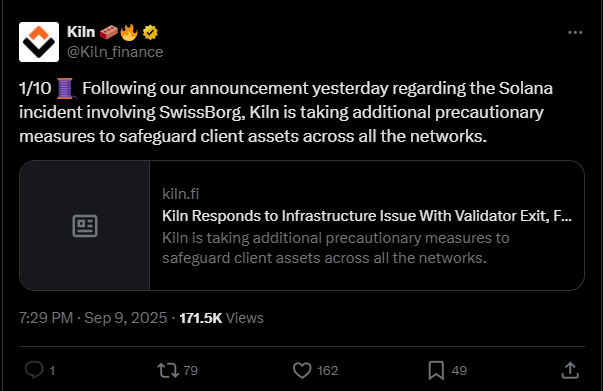Open the three-dot more options menu

click(x=575, y=33)
